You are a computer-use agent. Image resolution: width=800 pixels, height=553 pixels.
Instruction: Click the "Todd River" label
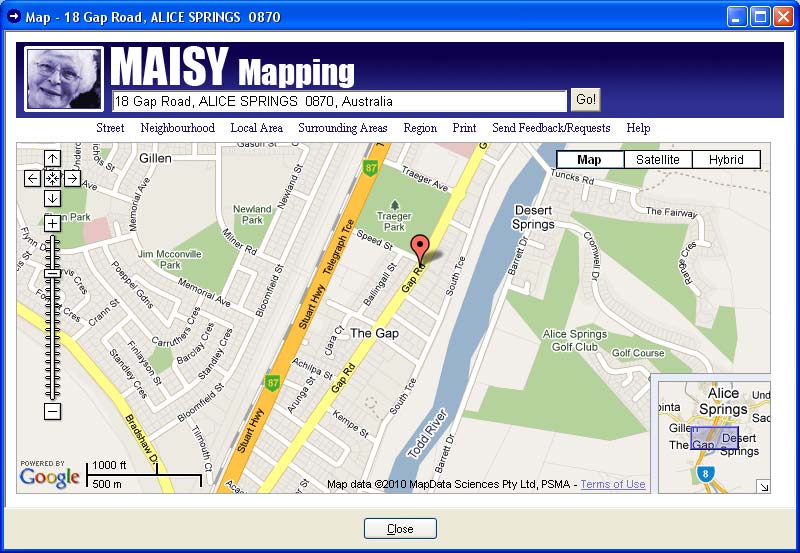click(428, 433)
